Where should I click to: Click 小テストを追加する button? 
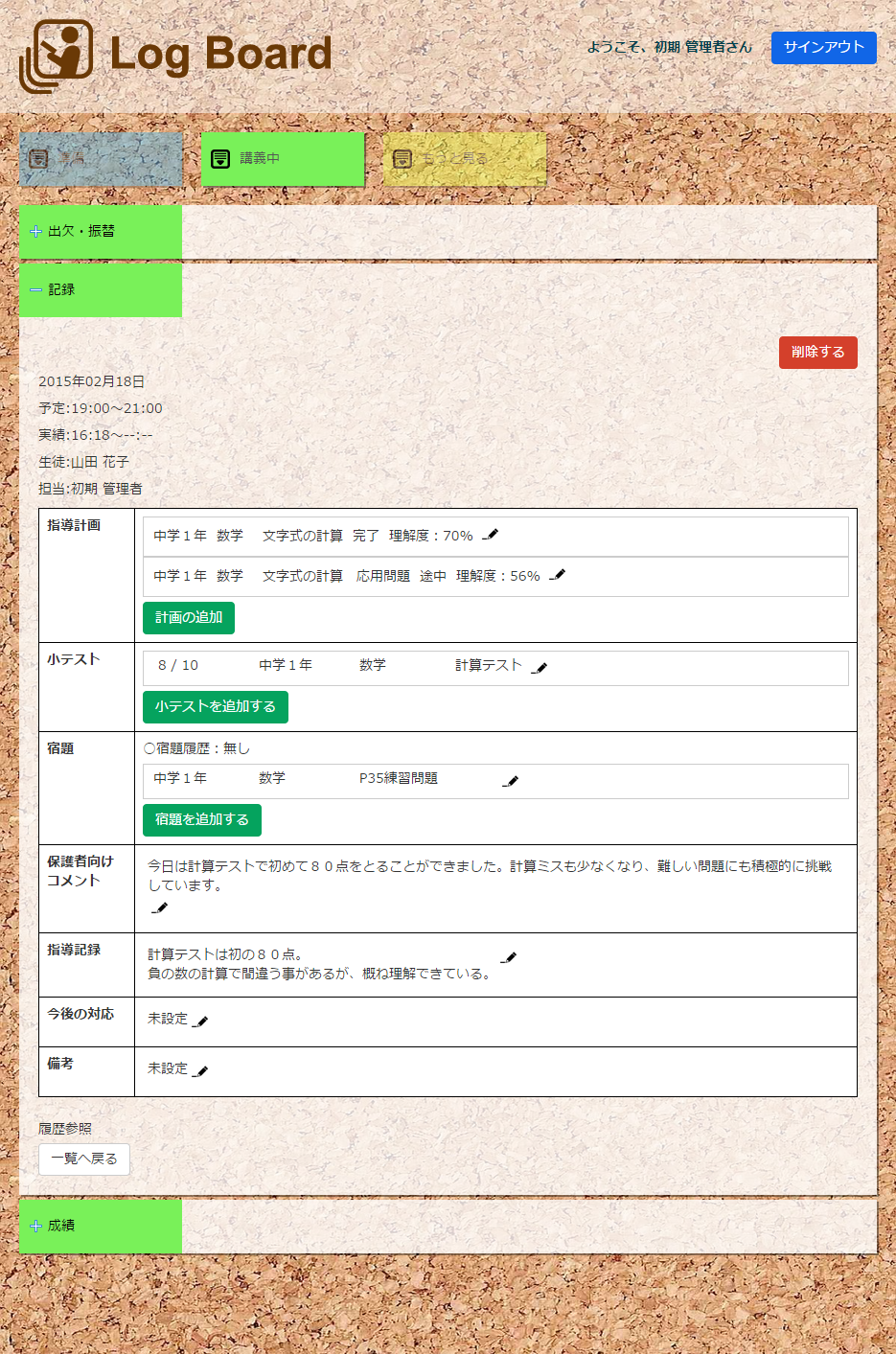click(x=215, y=706)
